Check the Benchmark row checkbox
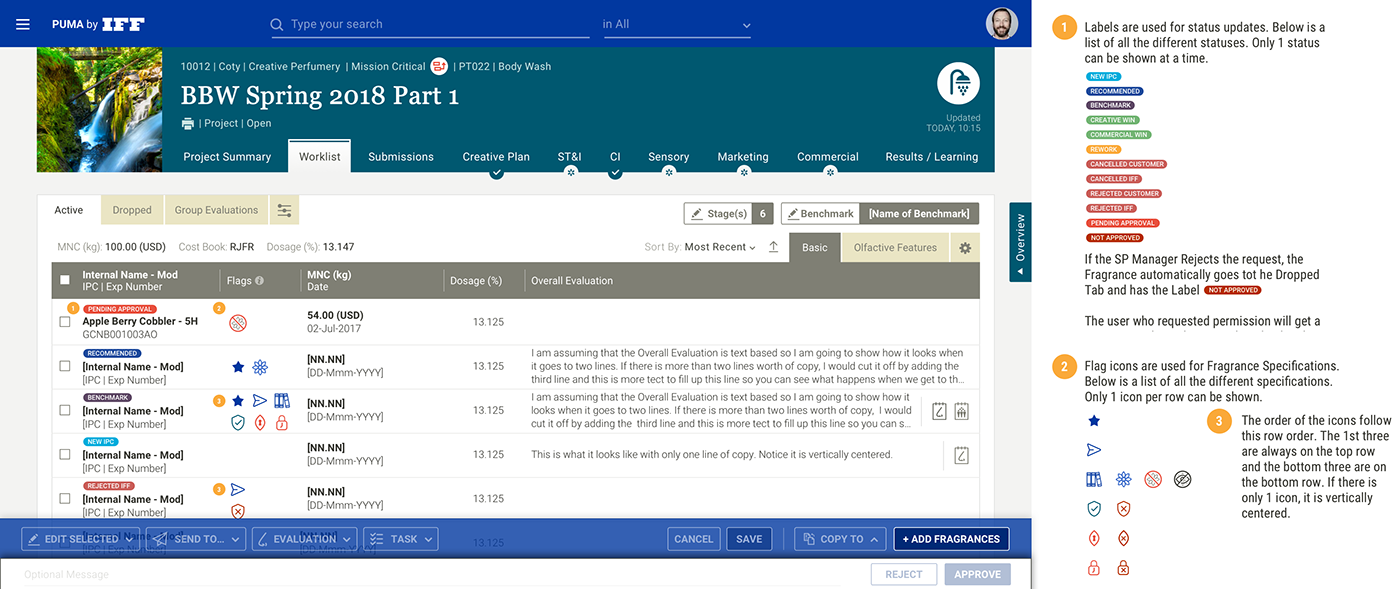 (65, 410)
